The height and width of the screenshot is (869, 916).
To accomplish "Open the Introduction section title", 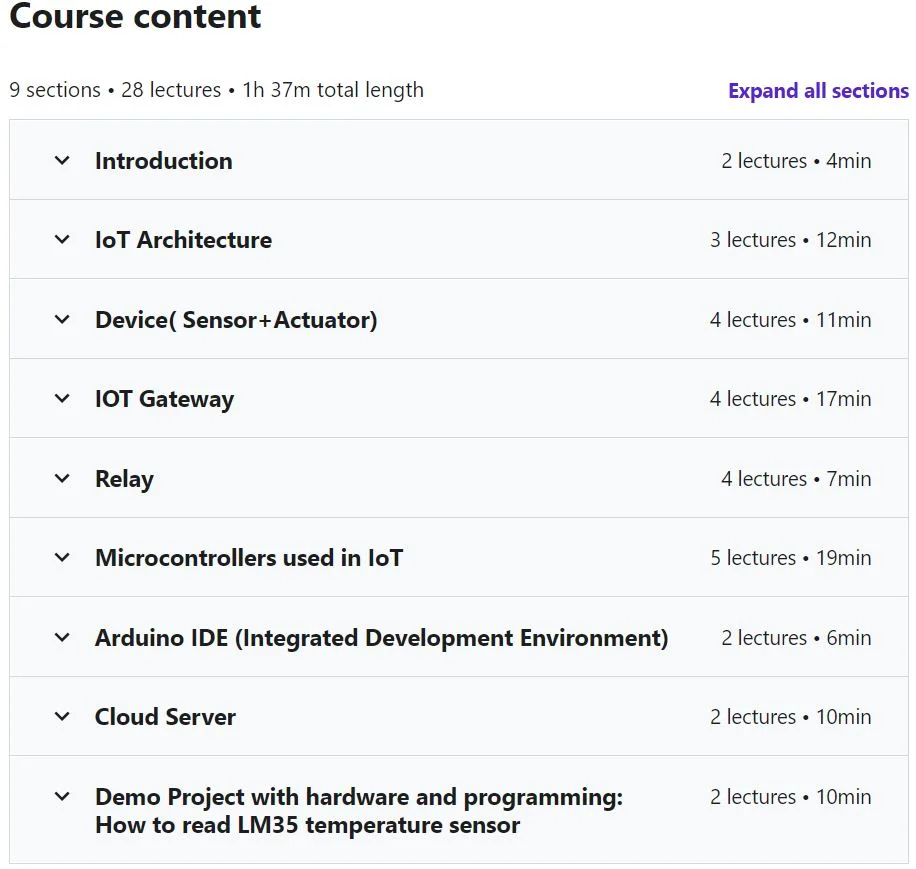I will click(164, 161).
